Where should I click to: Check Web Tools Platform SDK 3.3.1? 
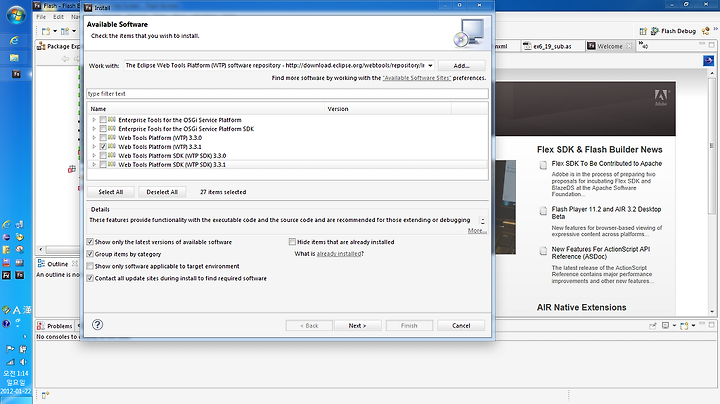point(103,164)
